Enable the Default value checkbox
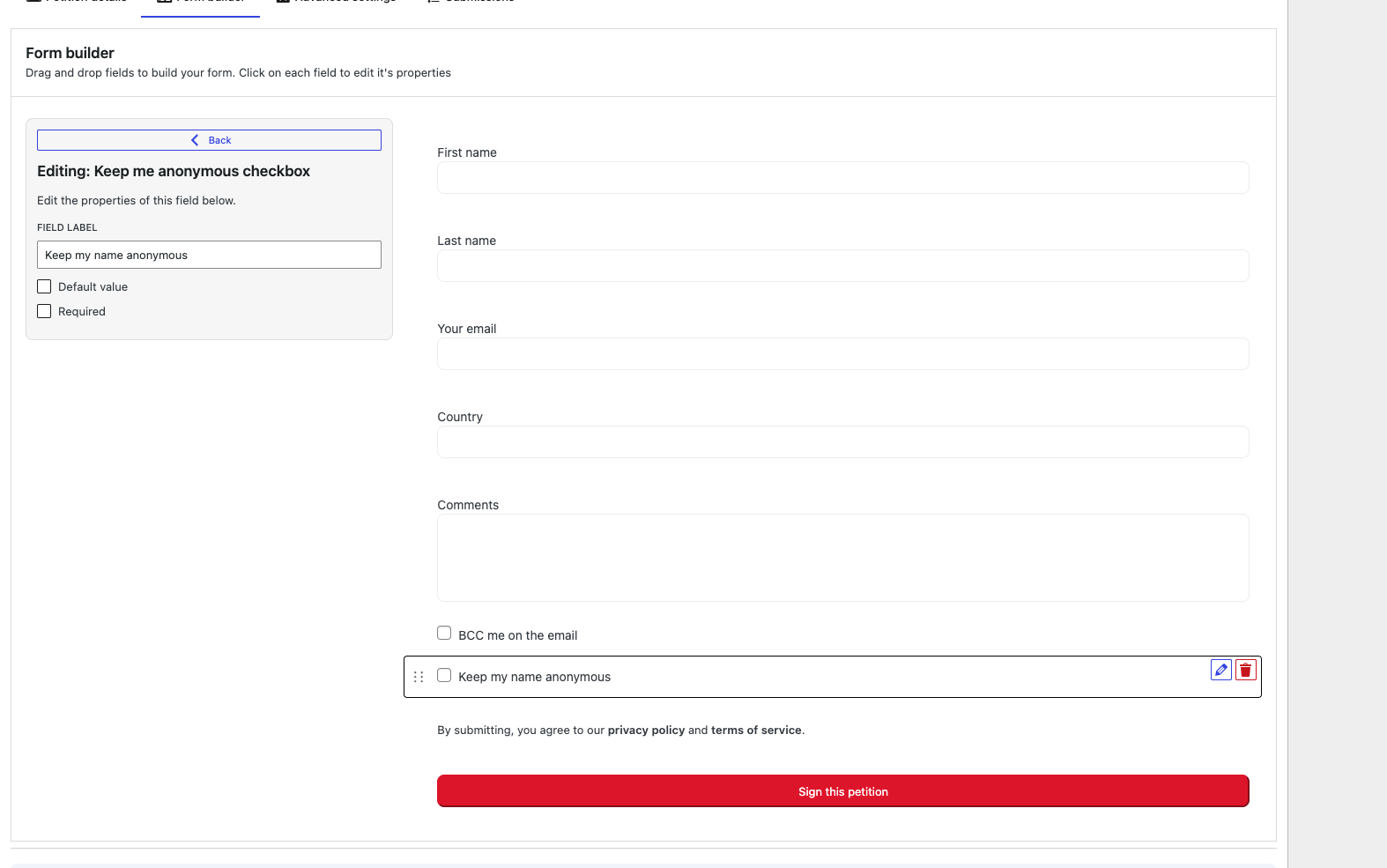The width and height of the screenshot is (1387, 868). click(x=44, y=286)
